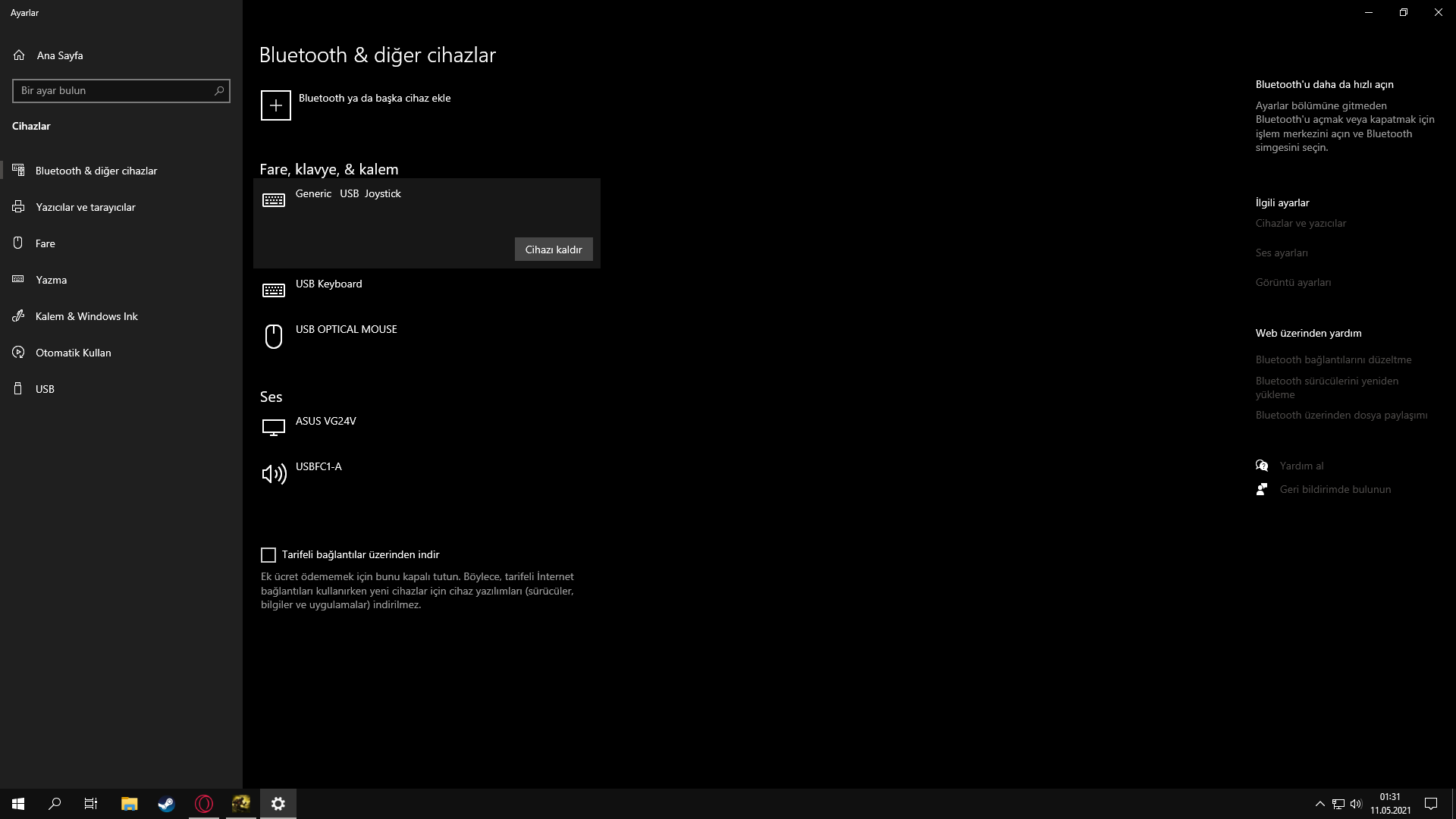
Task: Open Yazıcılar ve tarayıcılar section
Action: 85,207
